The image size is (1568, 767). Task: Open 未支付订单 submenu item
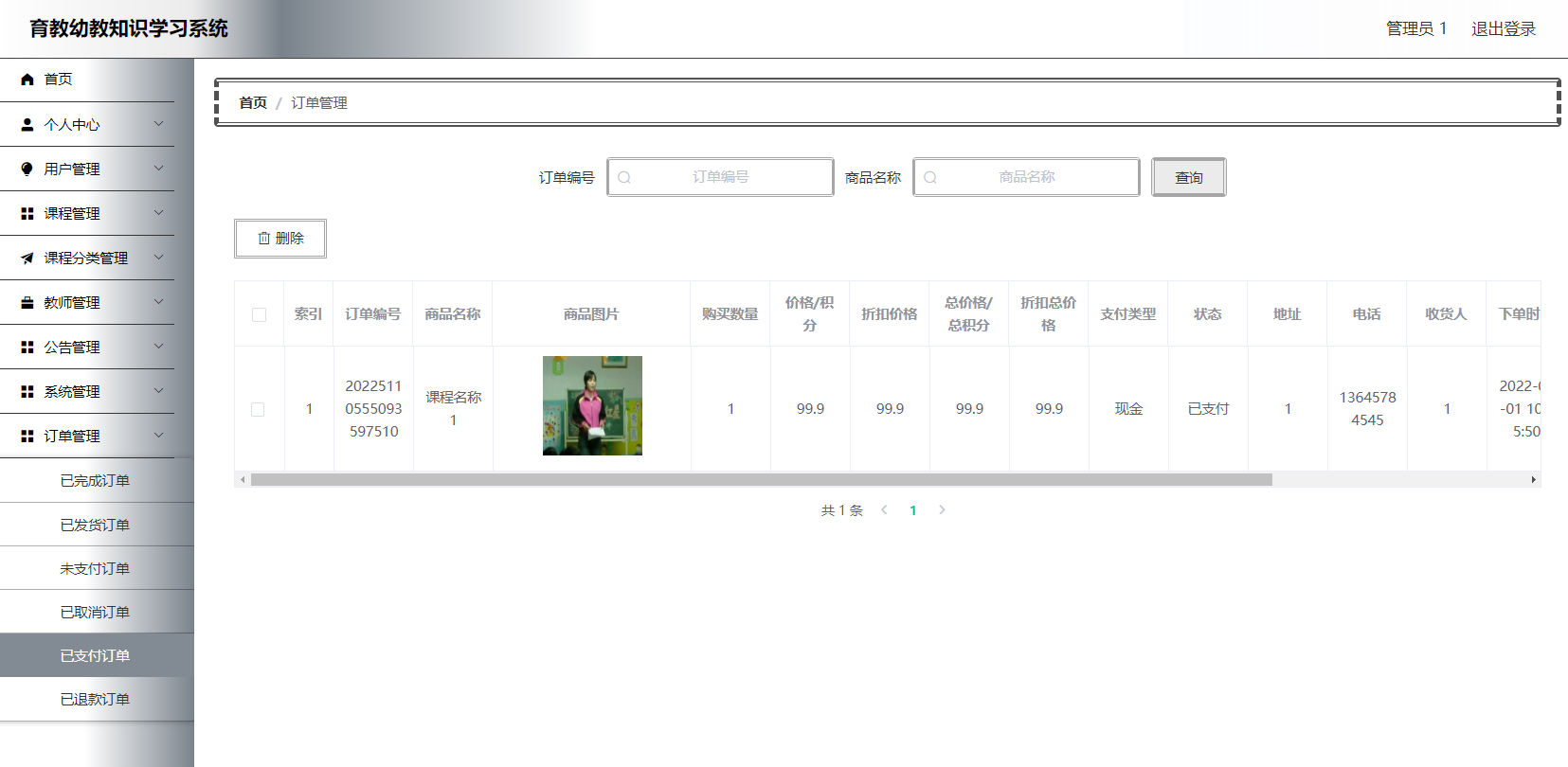tap(97, 568)
